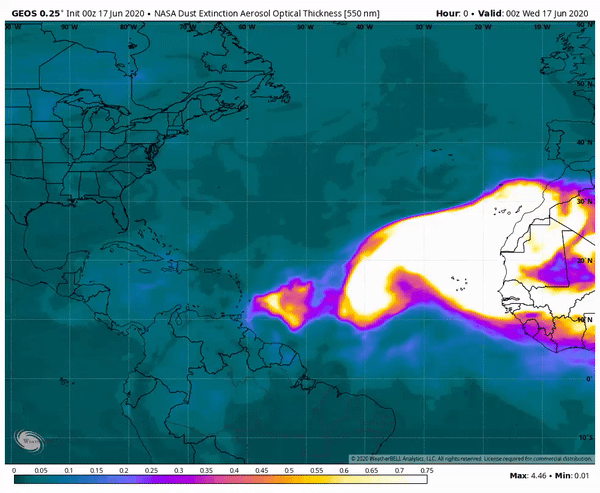Click the Cape Verde islands cluster
This screenshot has width=600, height=493.
tap(460, 284)
